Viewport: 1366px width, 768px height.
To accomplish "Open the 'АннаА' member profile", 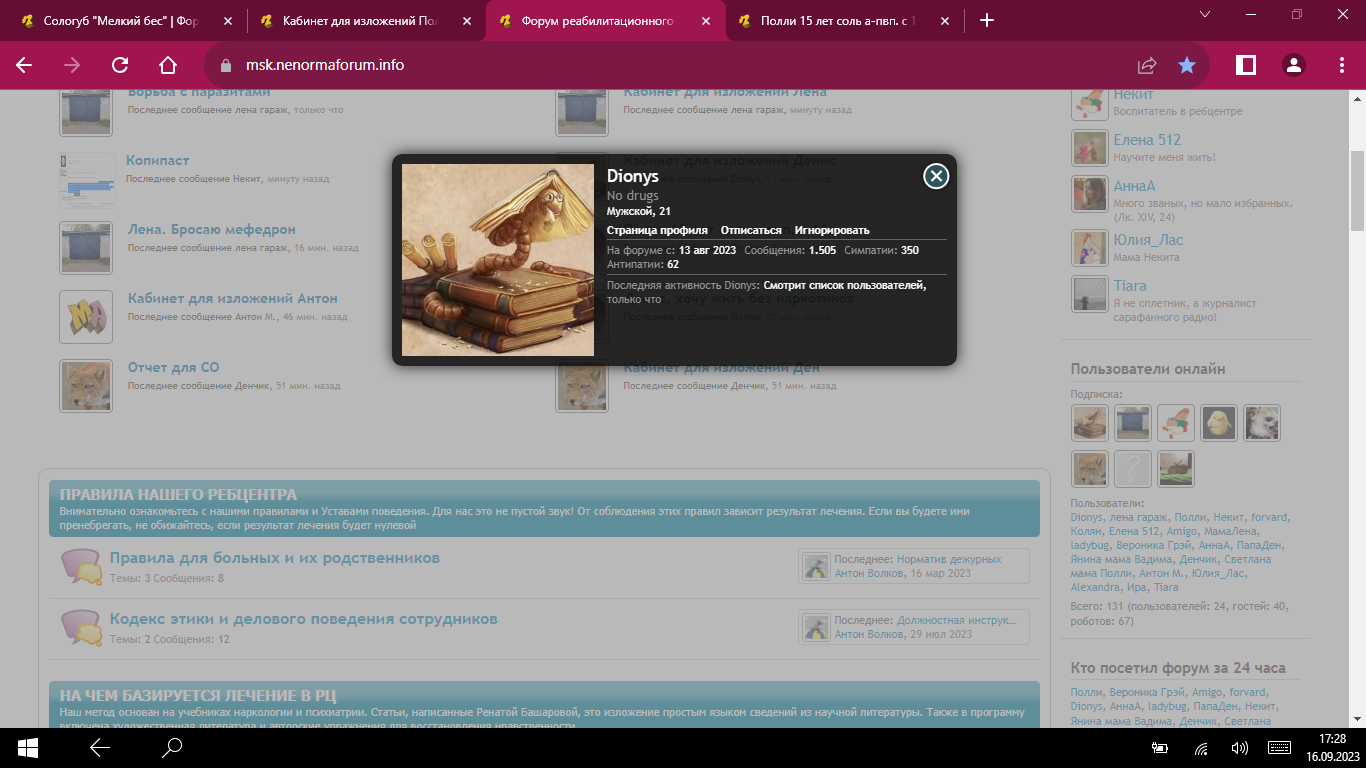I will (1134, 186).
